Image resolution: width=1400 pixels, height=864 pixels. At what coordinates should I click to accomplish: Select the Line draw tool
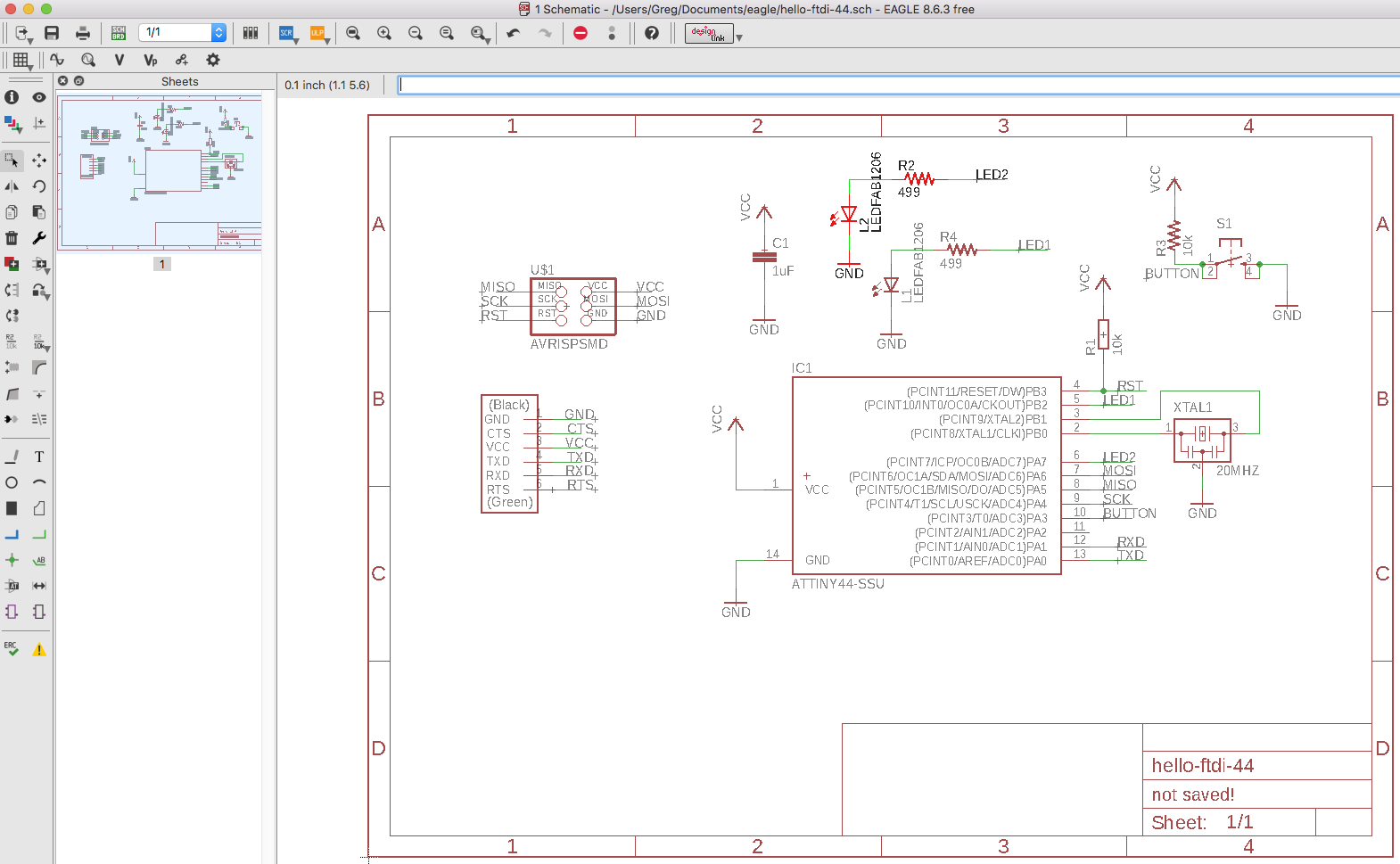tap(12, 457)
